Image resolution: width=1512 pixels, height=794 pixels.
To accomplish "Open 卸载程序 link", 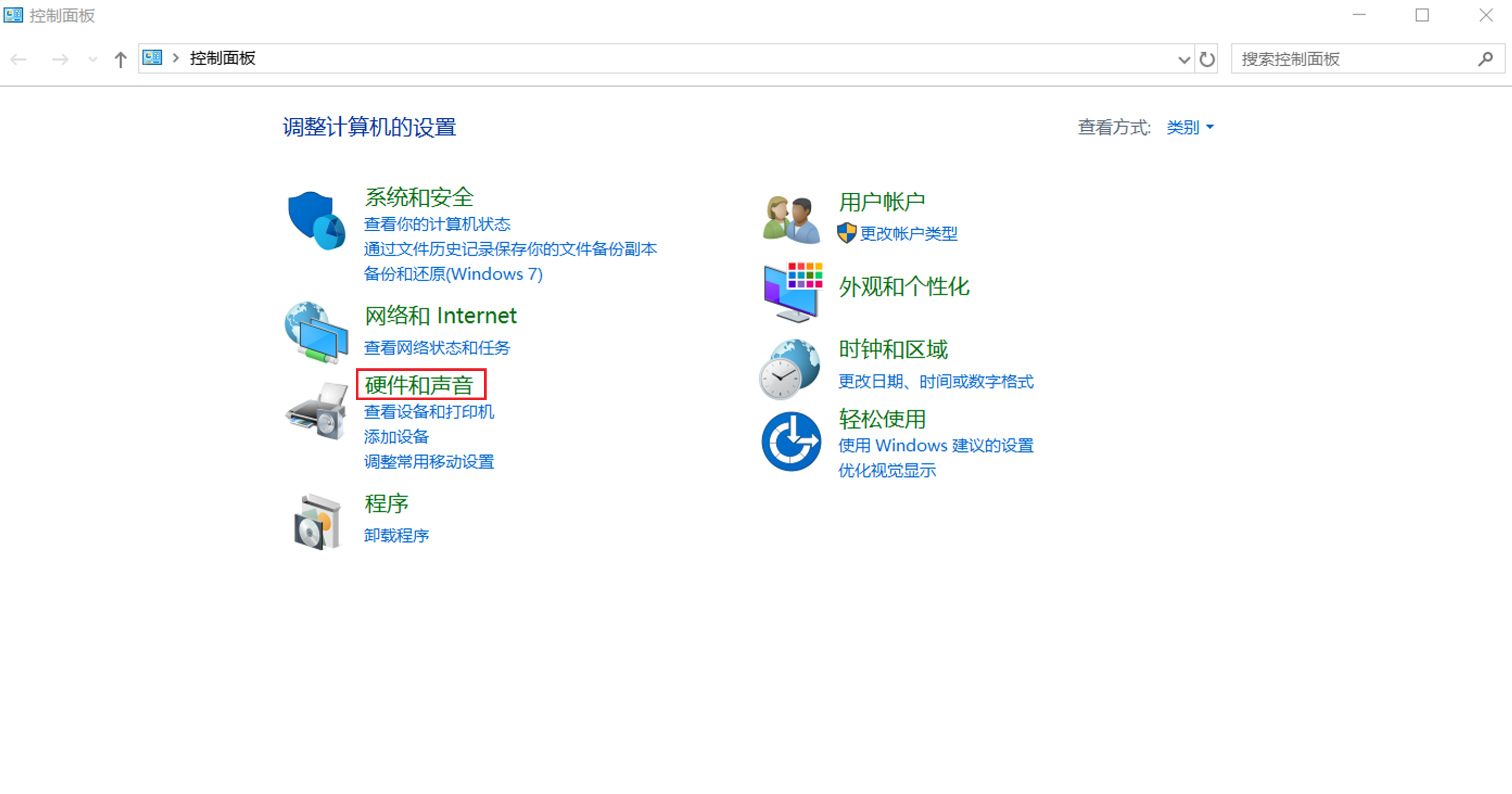I will pos(396,535).
